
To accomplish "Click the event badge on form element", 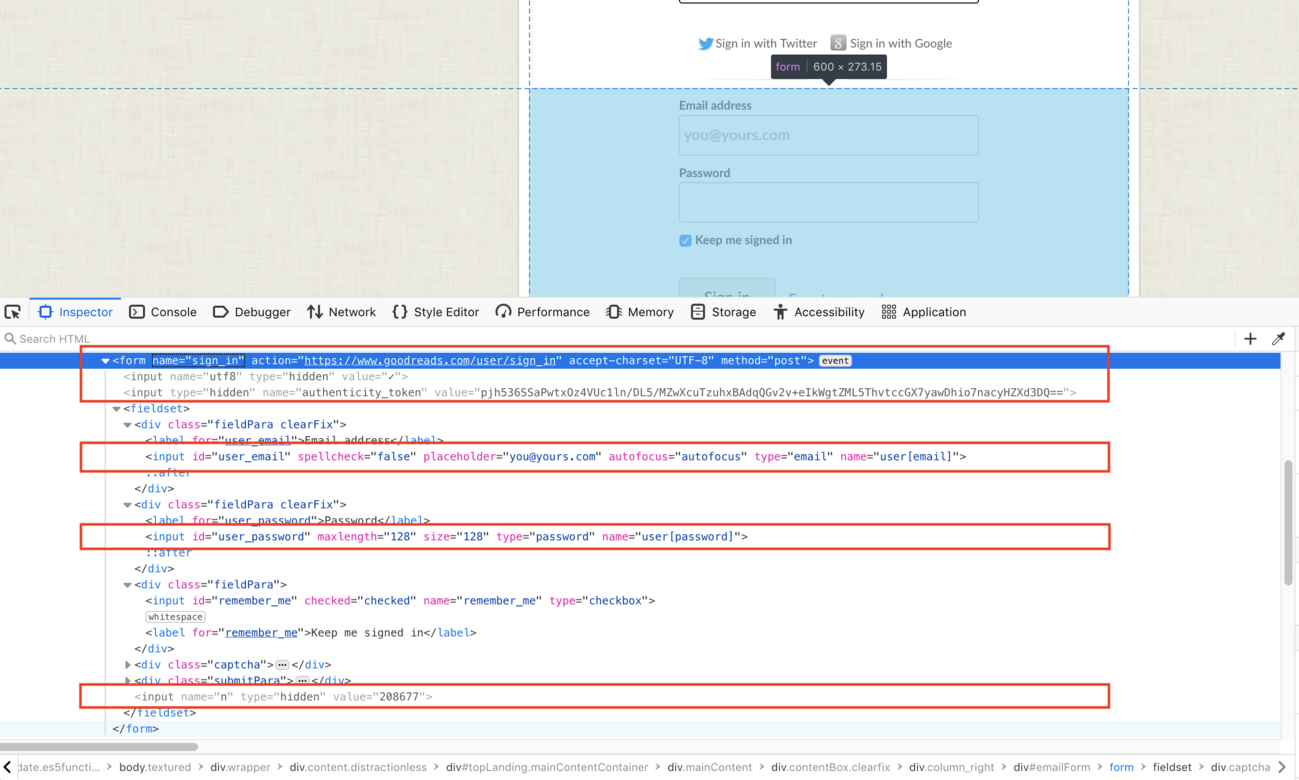I will [x=835, y=361].
